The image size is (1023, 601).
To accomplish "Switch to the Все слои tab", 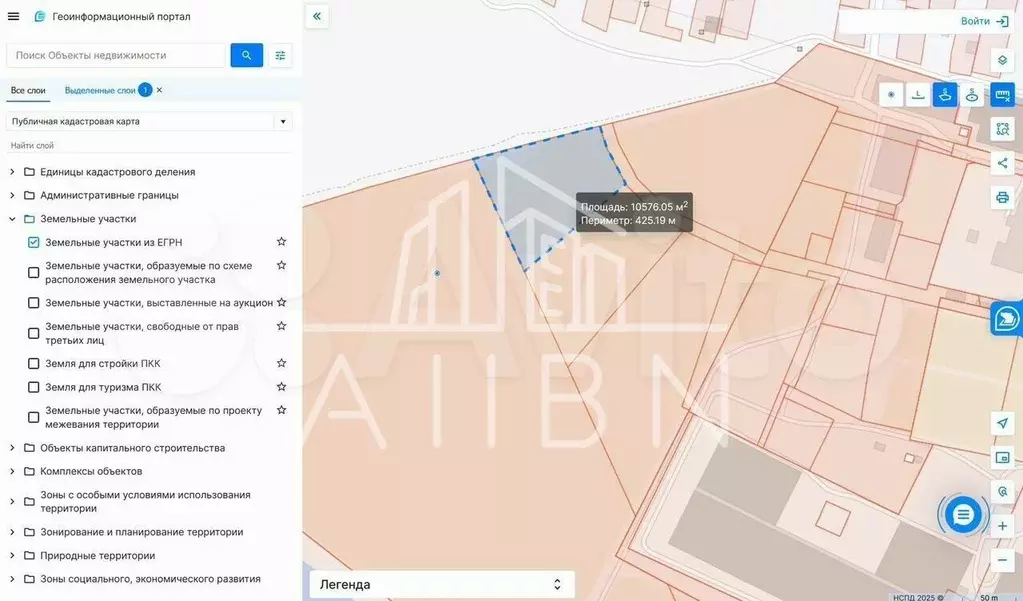I will (28, 90).
